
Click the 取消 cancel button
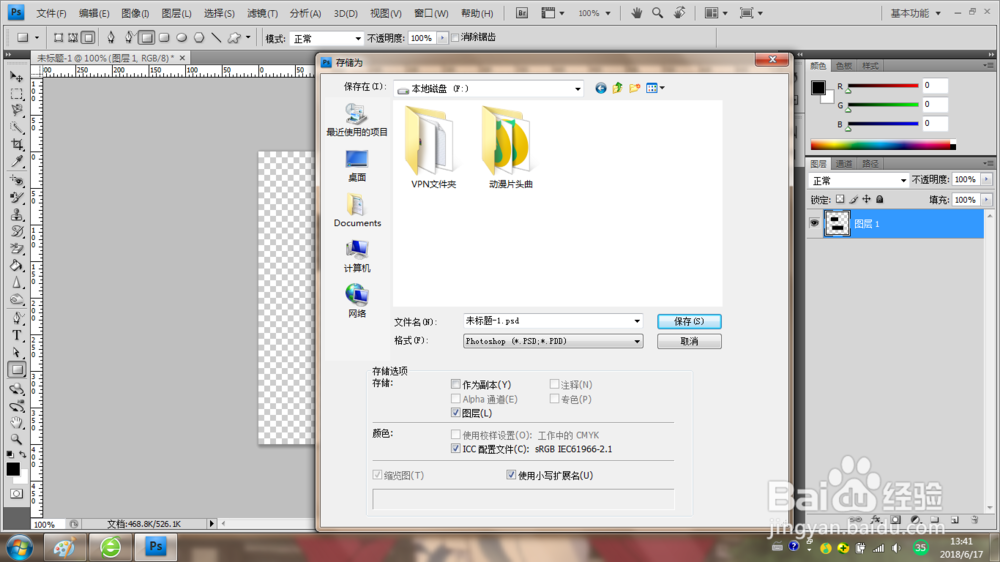coord(689,341)
